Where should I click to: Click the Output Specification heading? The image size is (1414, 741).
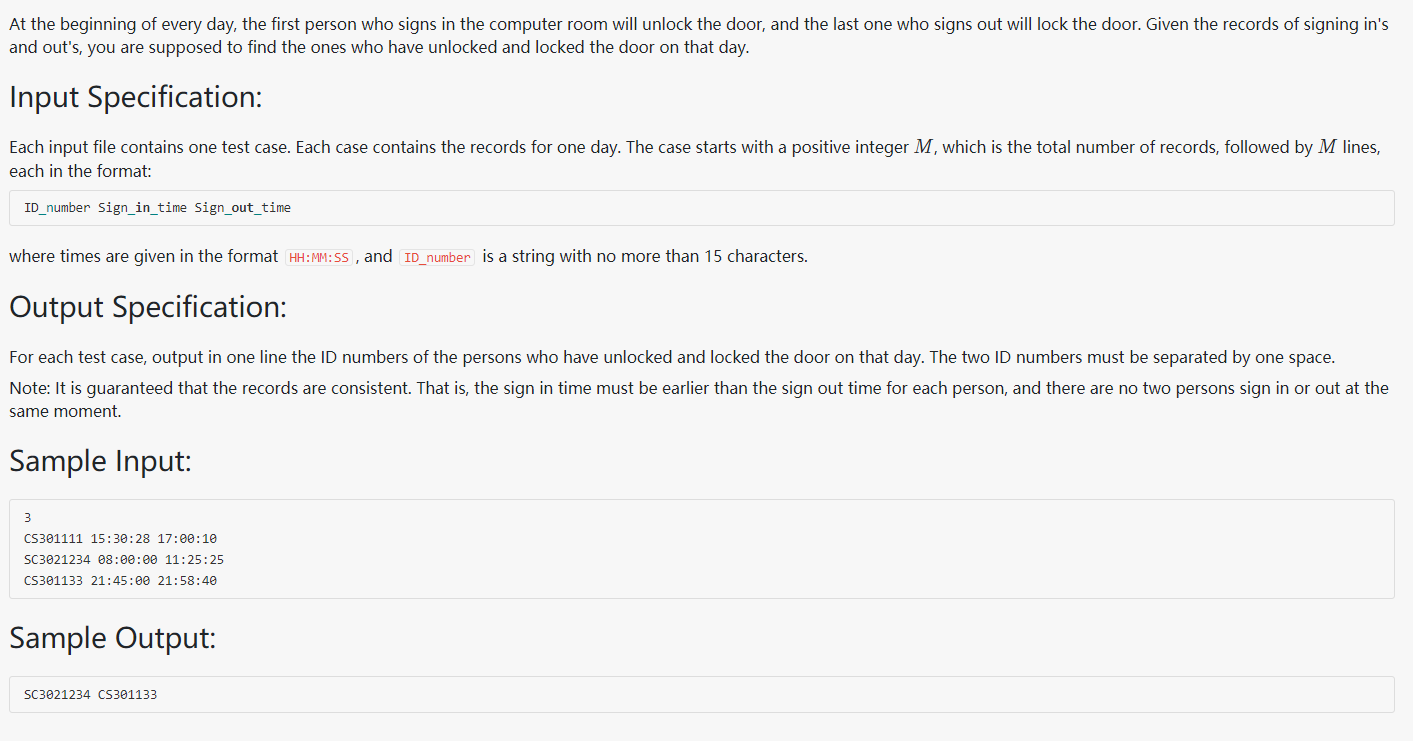click(x=148, y=307)
